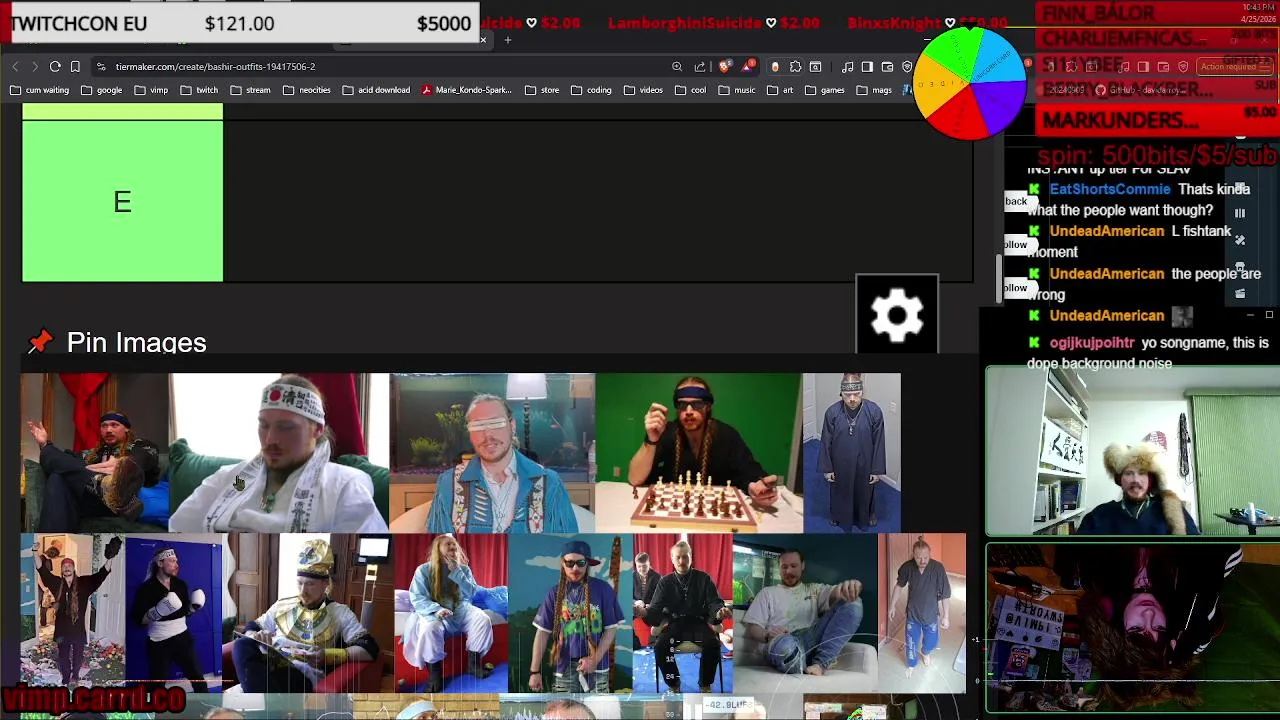Pick the blue robe red chair image
Image resolution: width=1280 pixels, height=720 pixels.
click(x=451, y=613)
